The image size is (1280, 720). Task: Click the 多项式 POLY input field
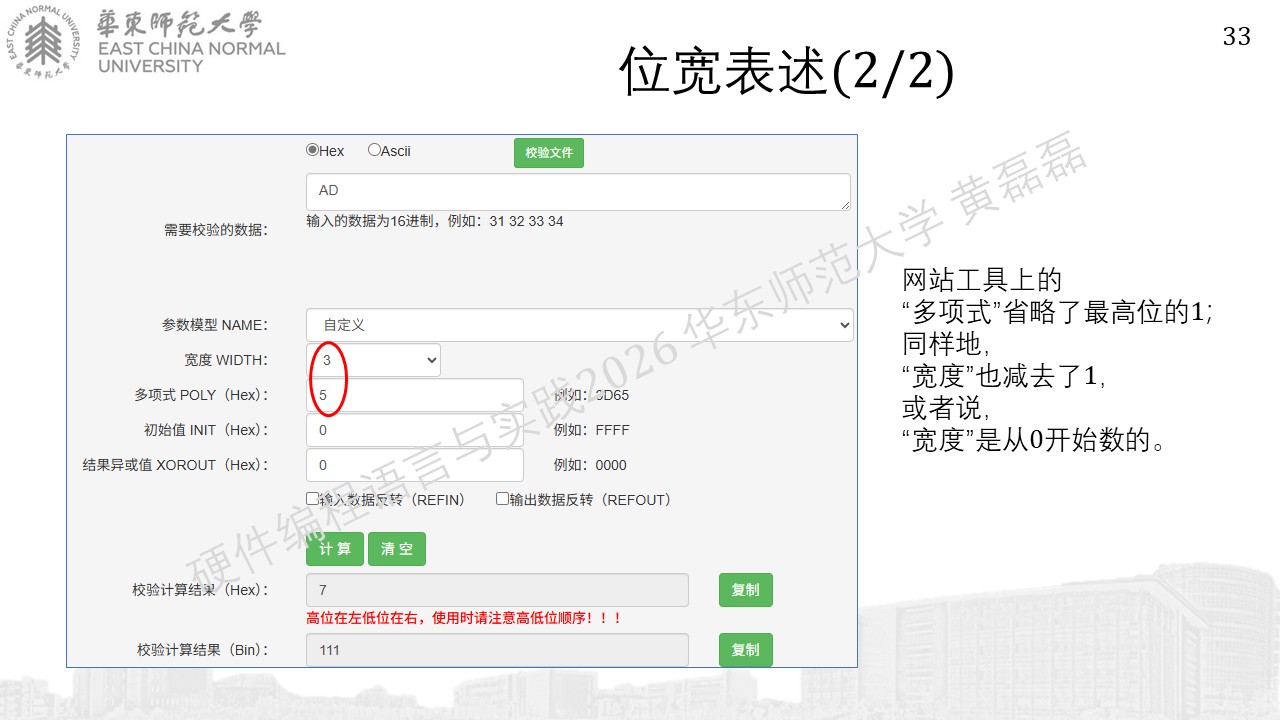415,395
